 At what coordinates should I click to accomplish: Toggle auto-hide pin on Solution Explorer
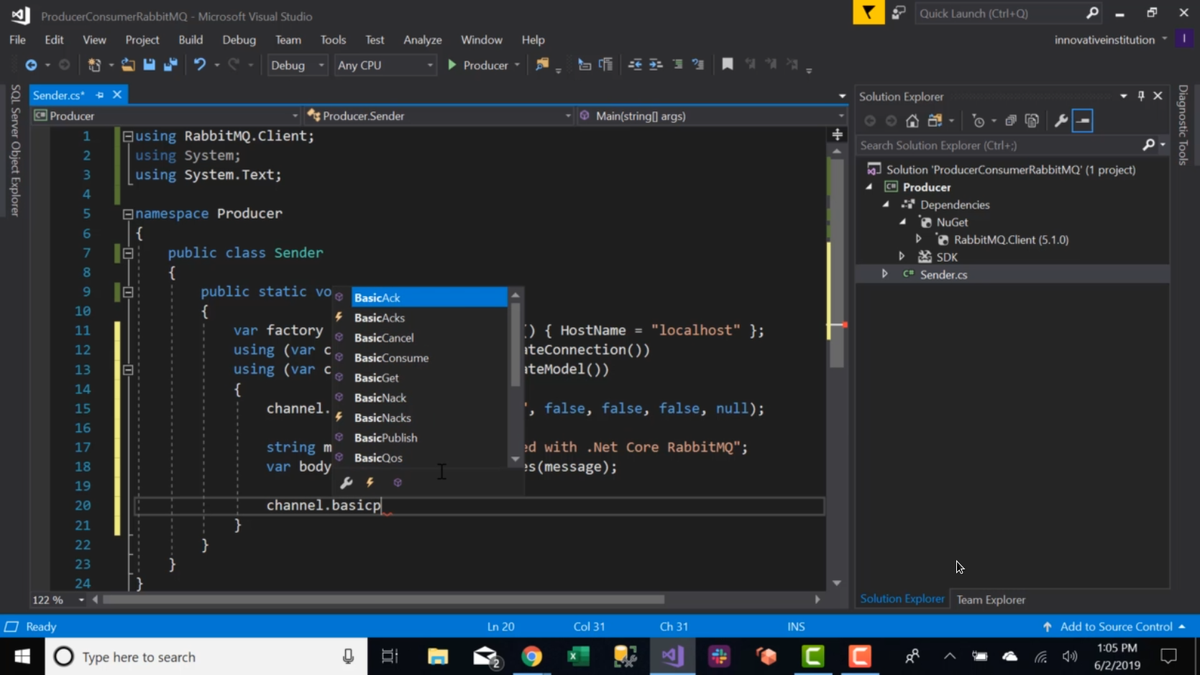click(x=1141, y=96)
